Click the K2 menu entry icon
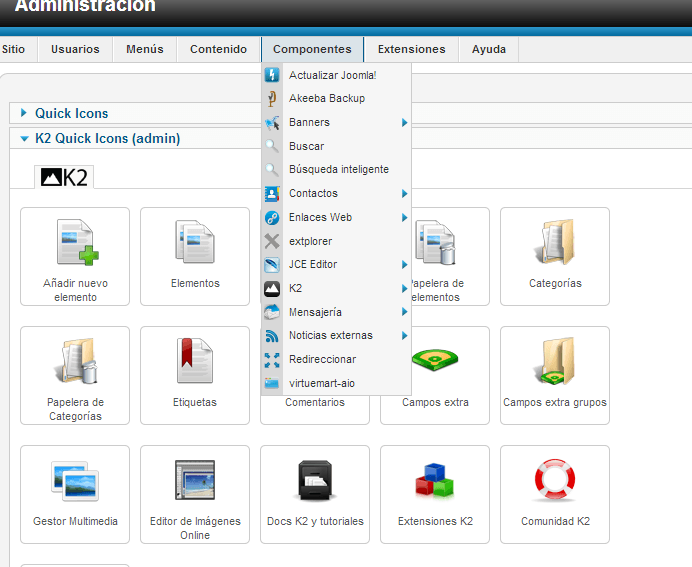This screenshot has height=567, width=692. pos(272,289)
